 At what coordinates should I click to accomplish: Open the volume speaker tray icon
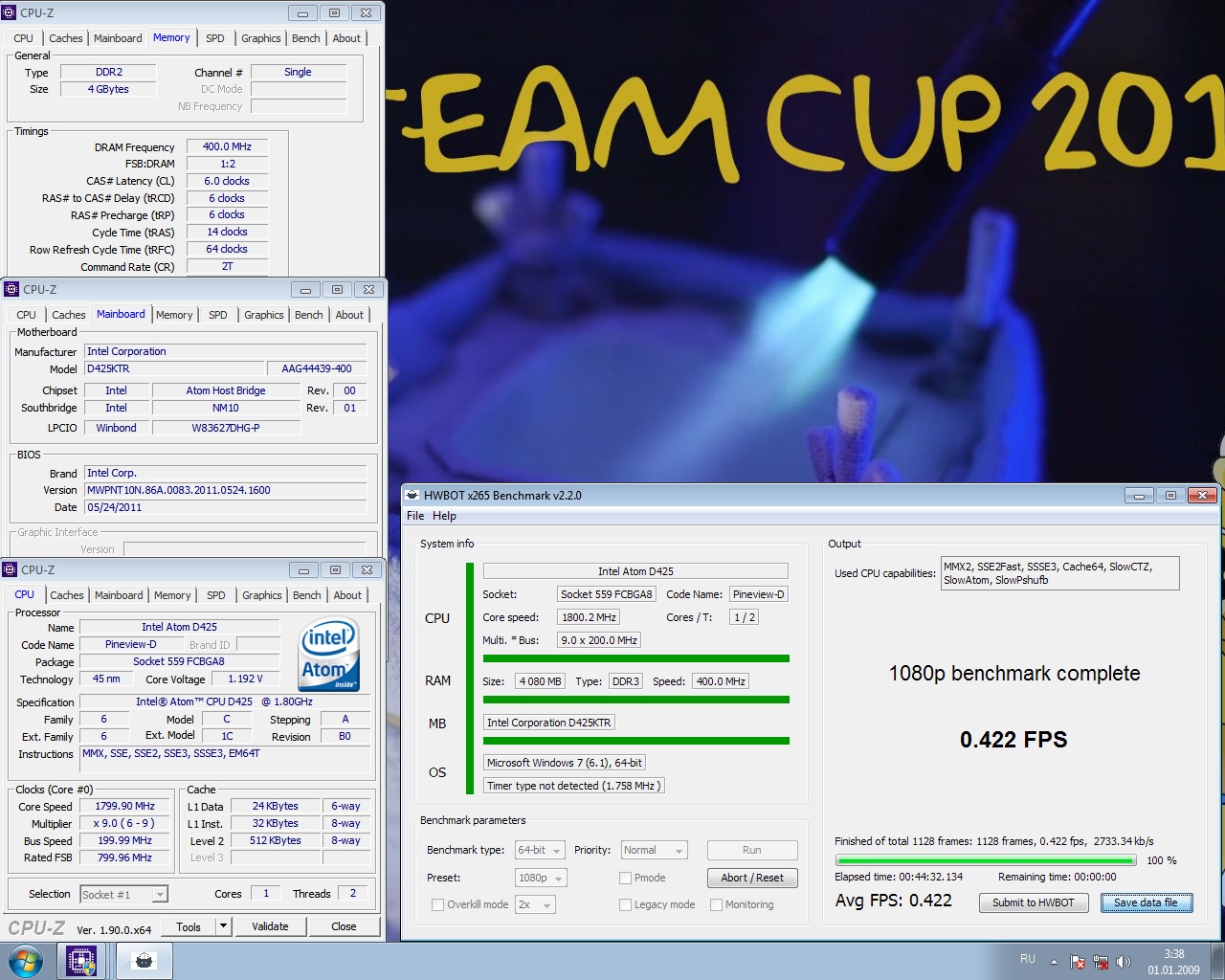click(x=1124, y=962)
